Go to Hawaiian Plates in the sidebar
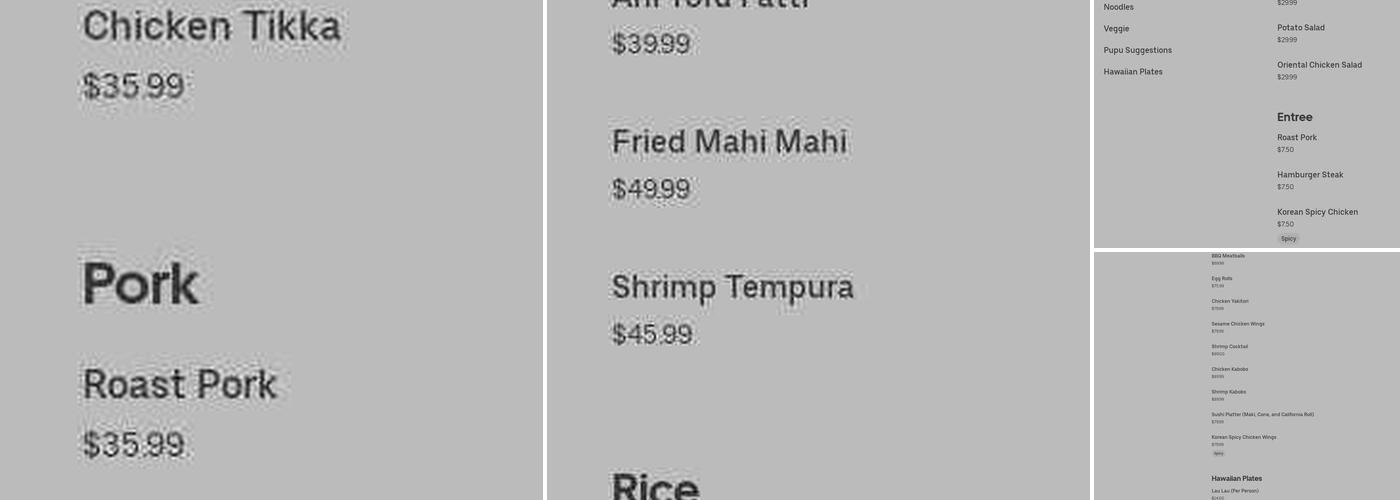1400x500 pixels. coord(1133,72)
